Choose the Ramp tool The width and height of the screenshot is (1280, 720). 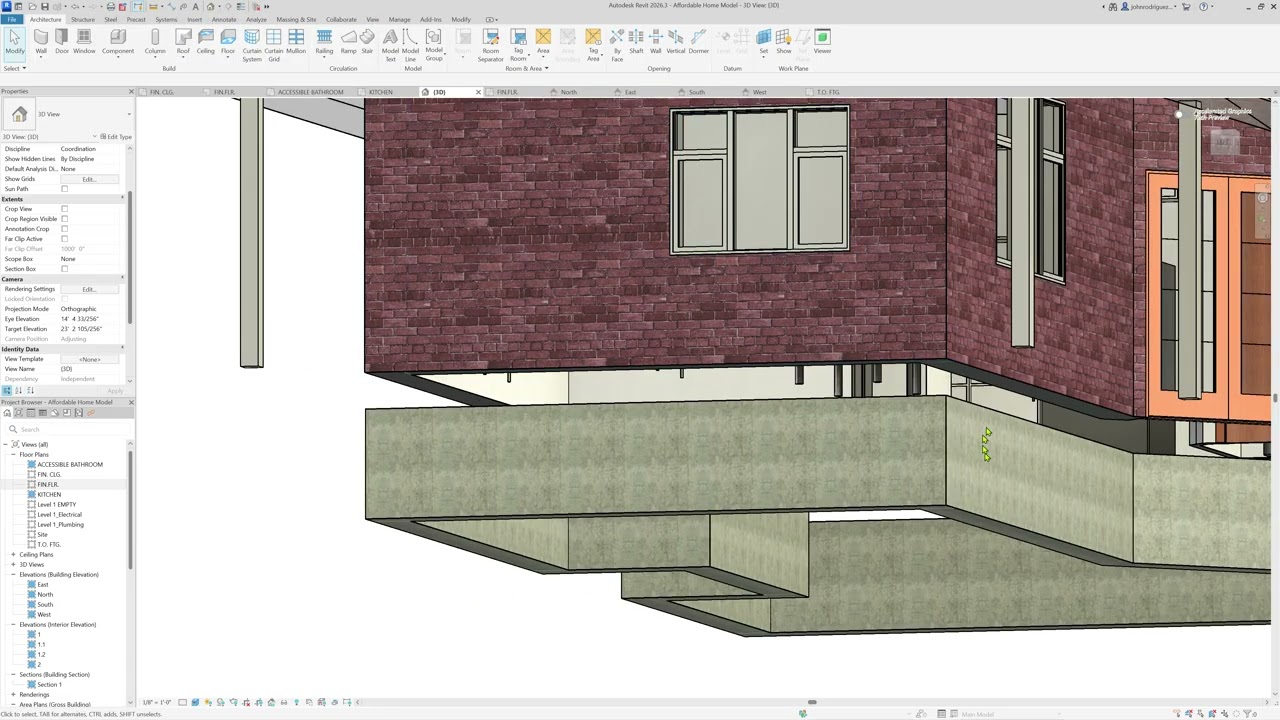click(x=348, y=42)
